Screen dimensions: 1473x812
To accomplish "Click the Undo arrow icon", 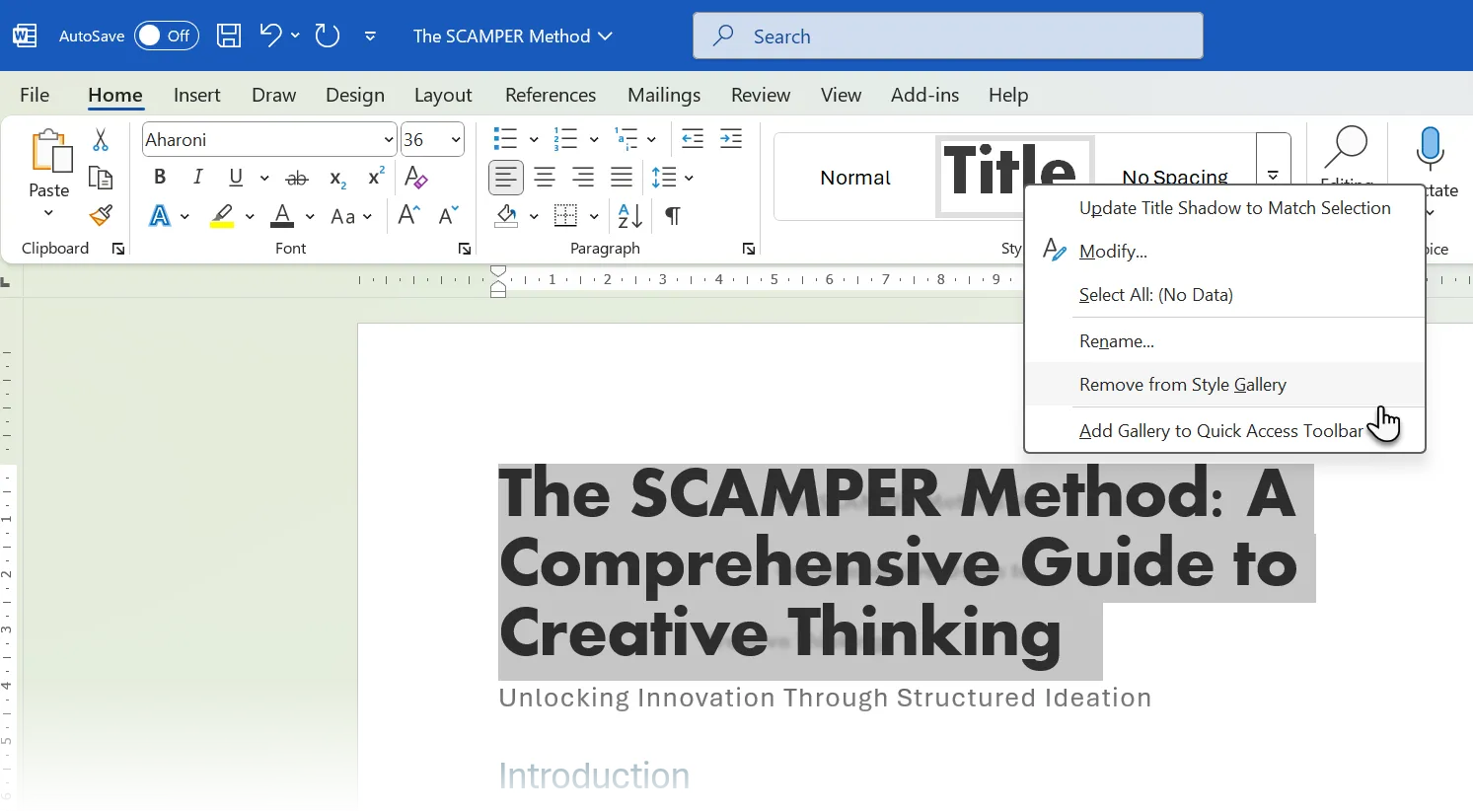I will [270, 36].
